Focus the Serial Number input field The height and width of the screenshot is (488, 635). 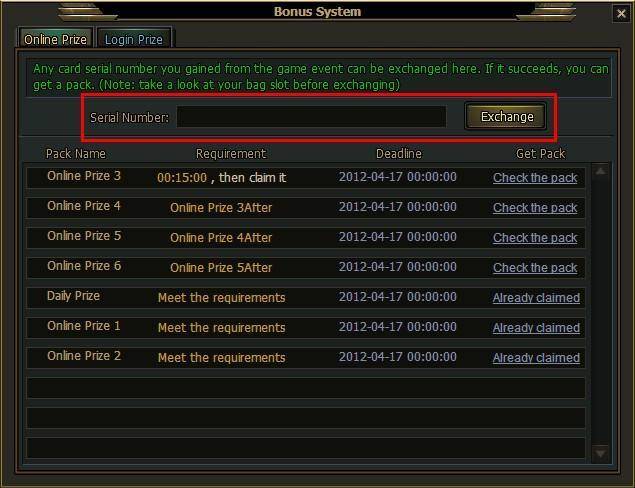pos(311,117)
